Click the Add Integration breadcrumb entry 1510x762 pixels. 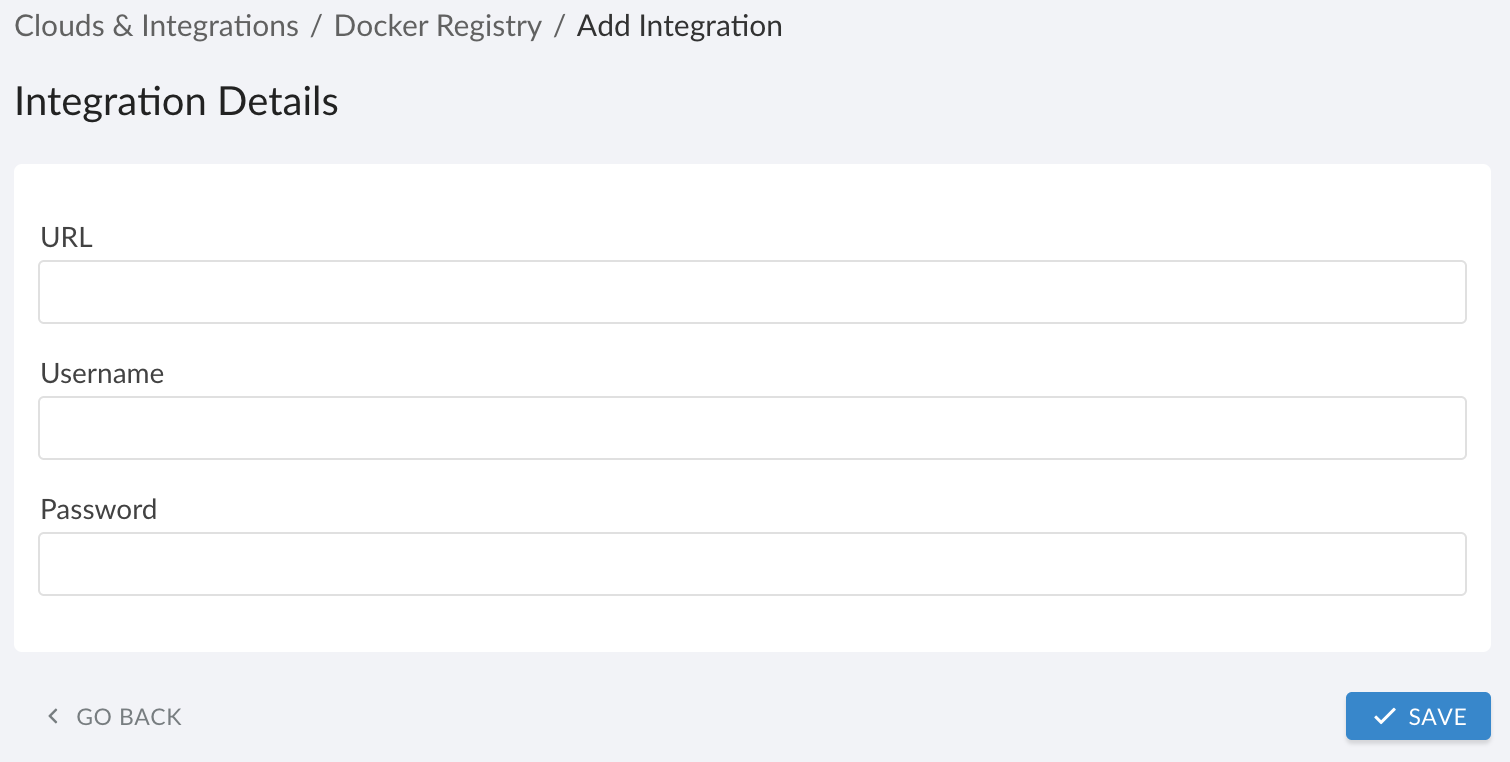tap(679, 26)
